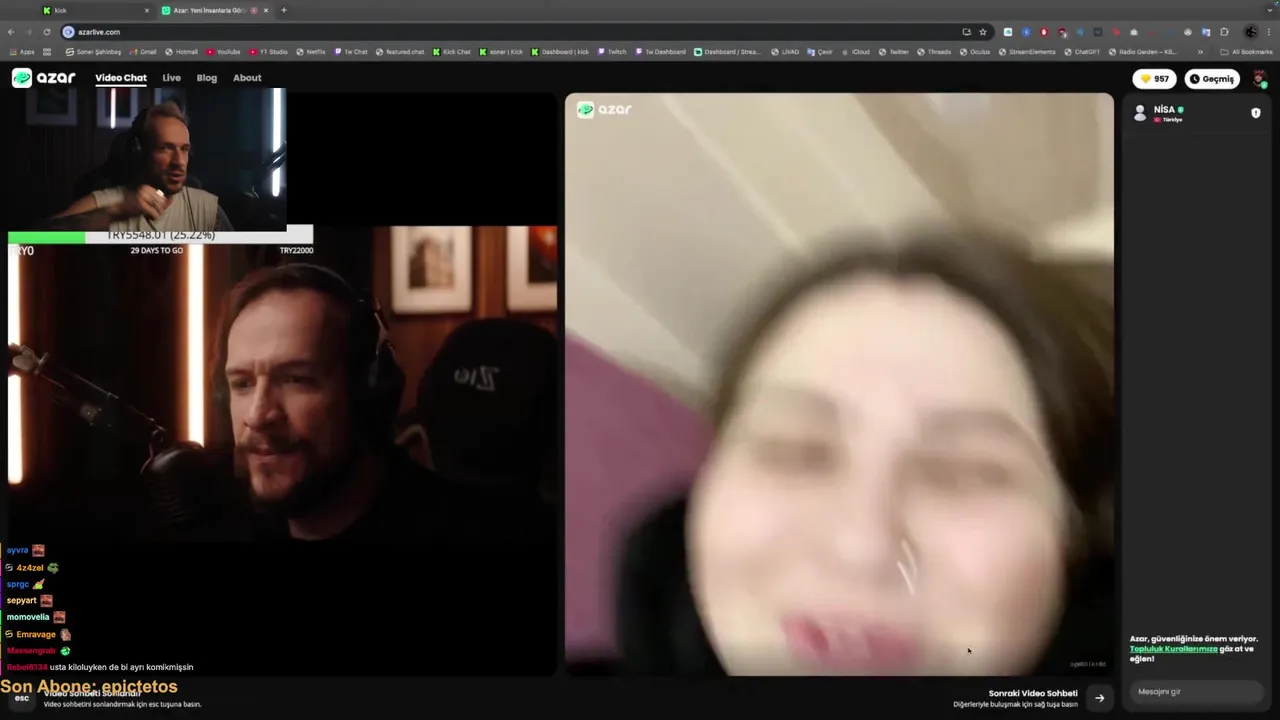The height and width of the screenshot is (720, 1280).
Task: Open the Hotmail bookmark
Action: click(181, 52)
